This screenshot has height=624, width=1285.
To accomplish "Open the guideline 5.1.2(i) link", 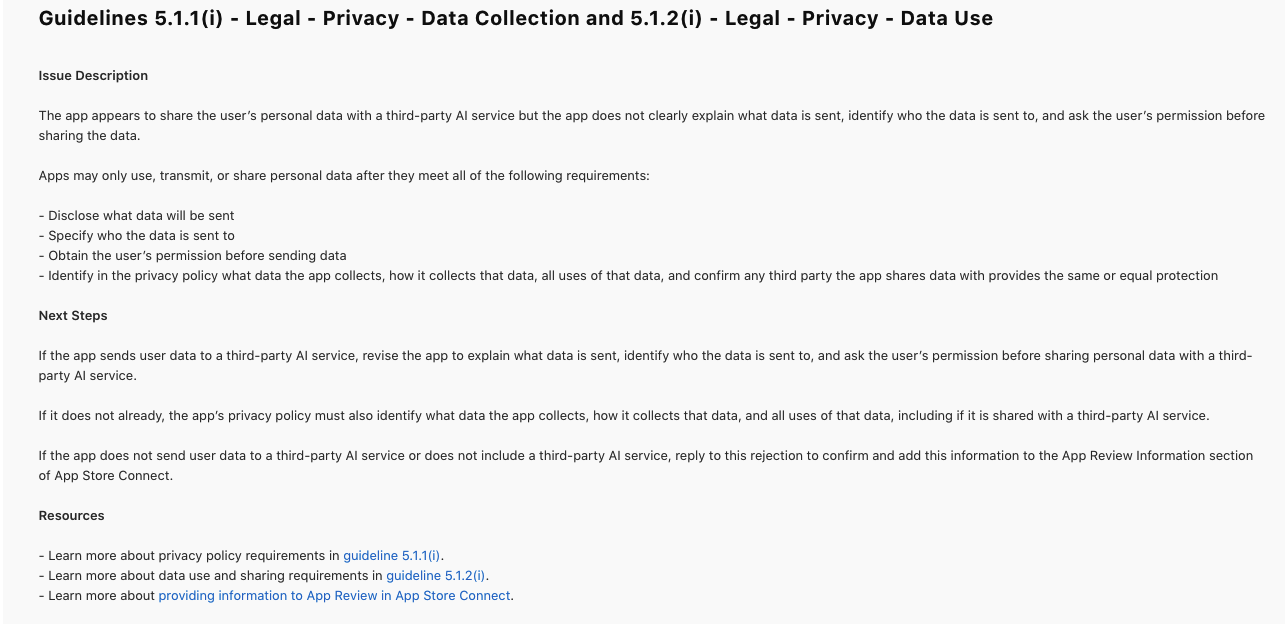I will (436, 575).
